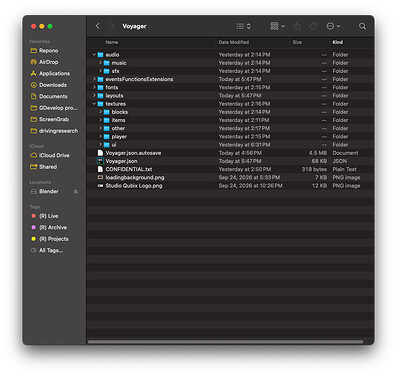396x375 pixels.
Task: Open iCloud Drive in the sidebar
Action: tap(54, 155)
